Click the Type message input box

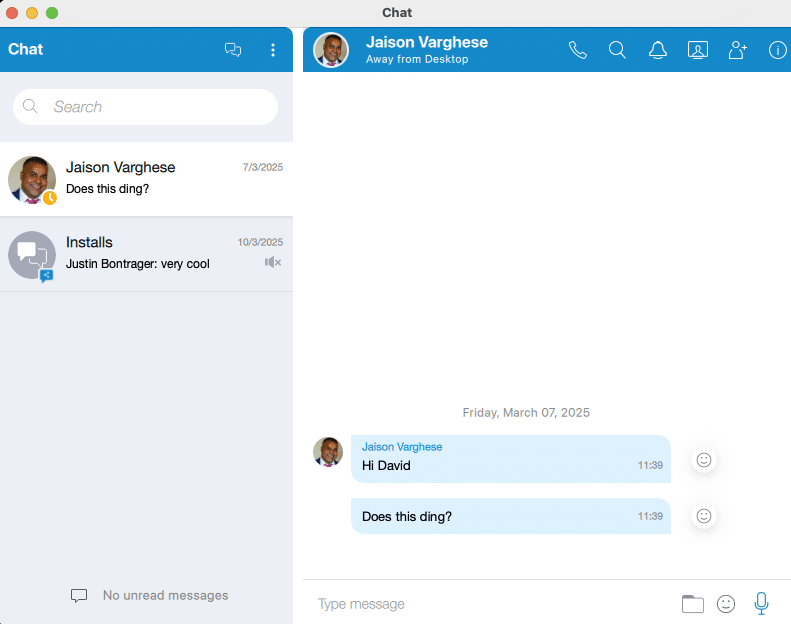(492, 604)
